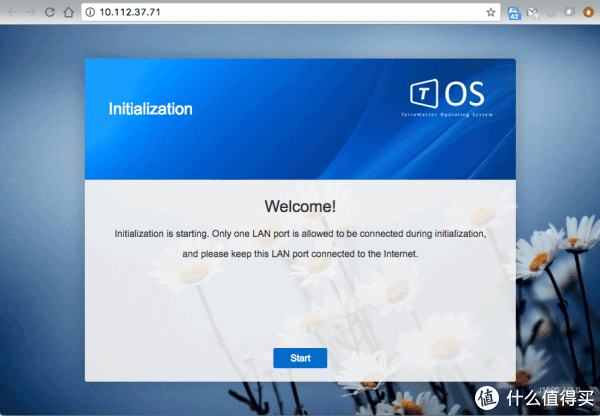600x416 pixels.
Task: Click the greyed-out round extension icon
Action: (551, 13)
